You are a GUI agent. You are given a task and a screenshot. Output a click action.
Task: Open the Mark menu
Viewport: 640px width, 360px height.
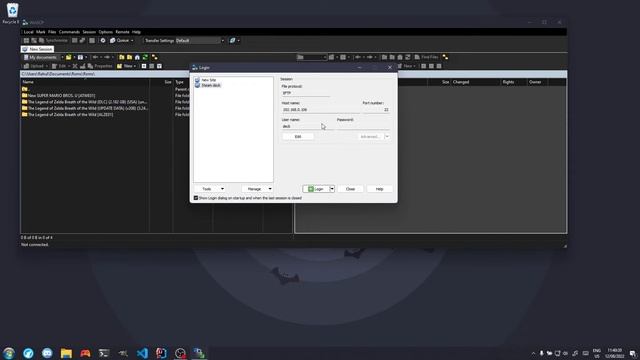point(40,32)
